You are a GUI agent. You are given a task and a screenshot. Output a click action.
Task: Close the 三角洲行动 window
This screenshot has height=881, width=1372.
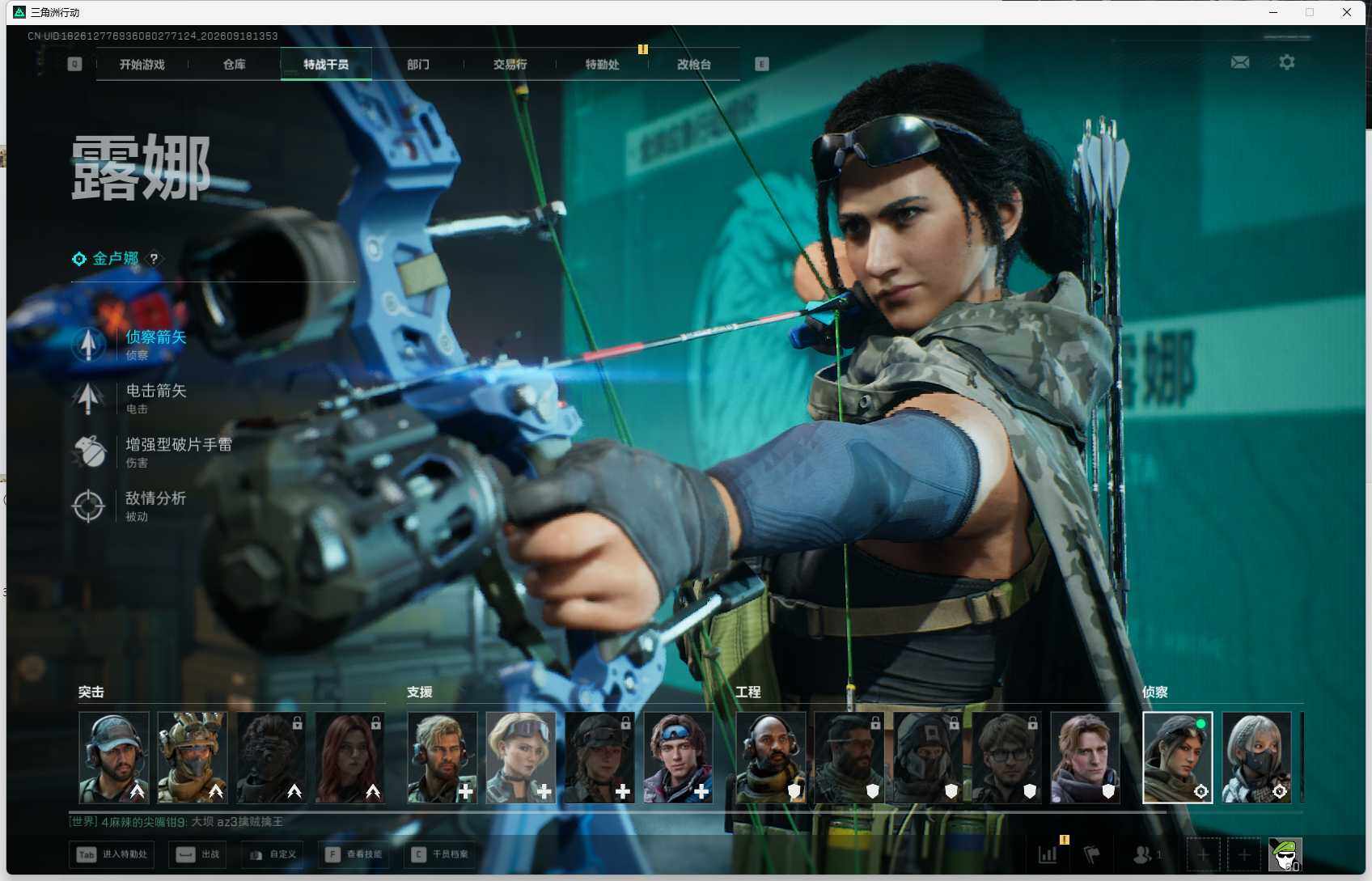(1347, 12)
